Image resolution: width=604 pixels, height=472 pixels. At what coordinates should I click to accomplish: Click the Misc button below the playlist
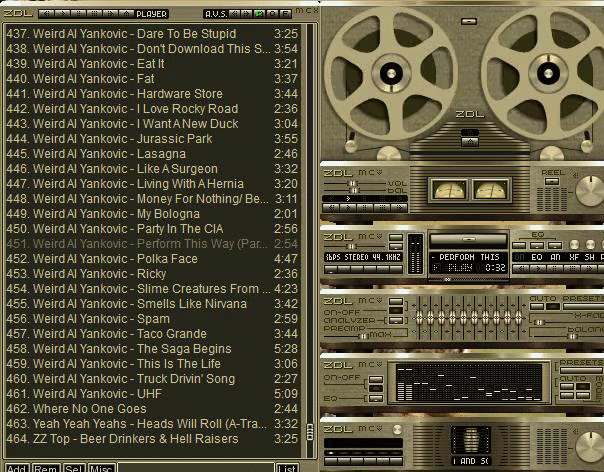pos(101,468)
